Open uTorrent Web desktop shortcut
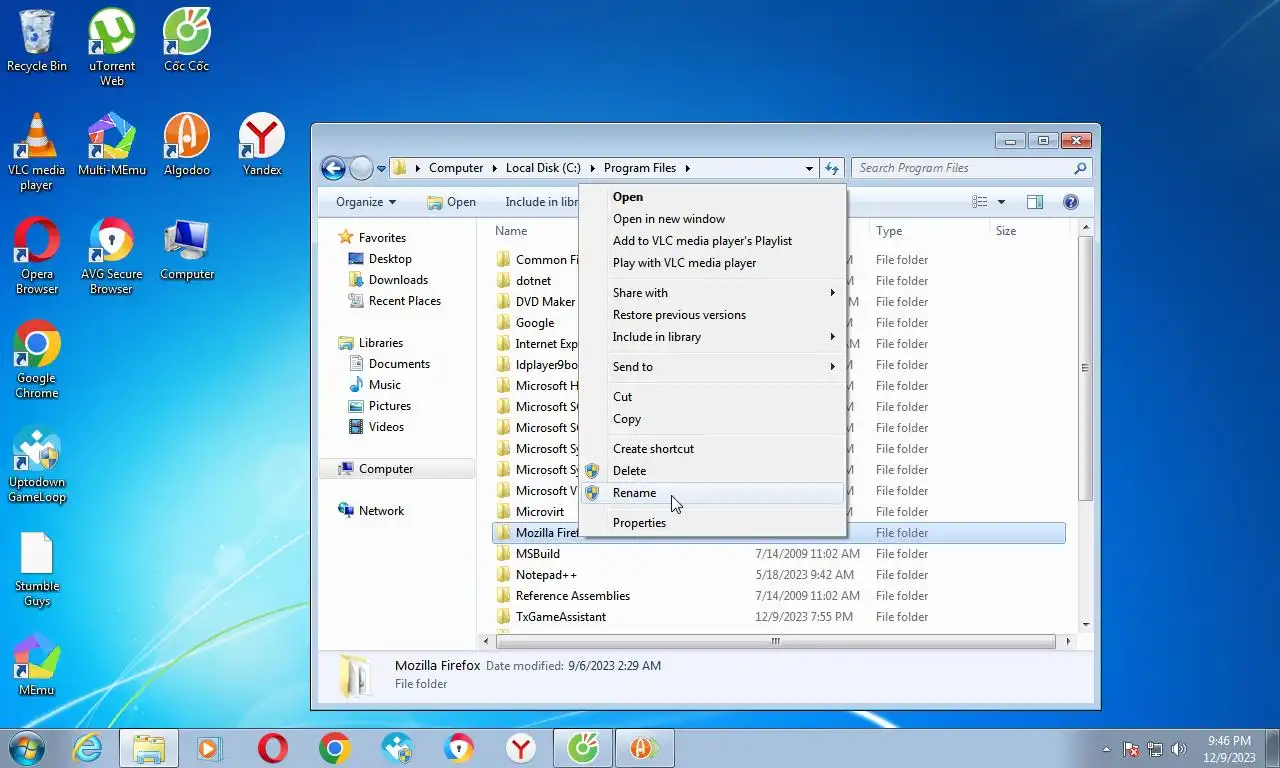The width and height of the screenshot is (1280, 768). point(112,48)
